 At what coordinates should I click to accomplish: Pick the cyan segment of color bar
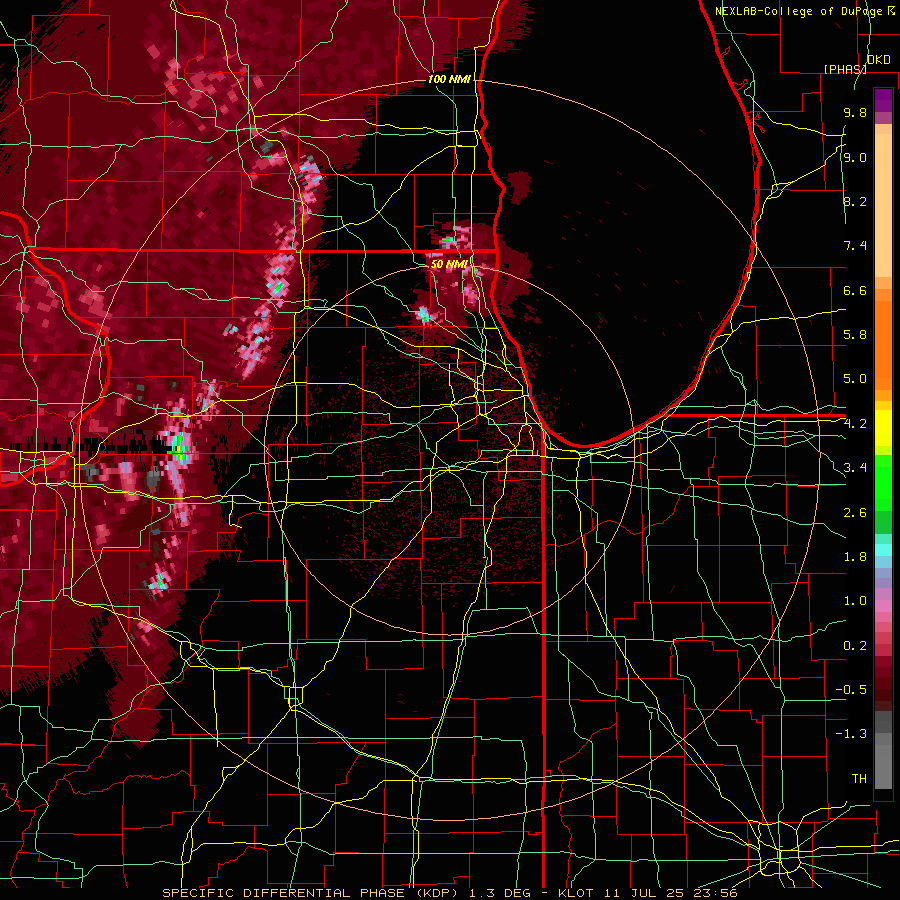click(883, 550)
